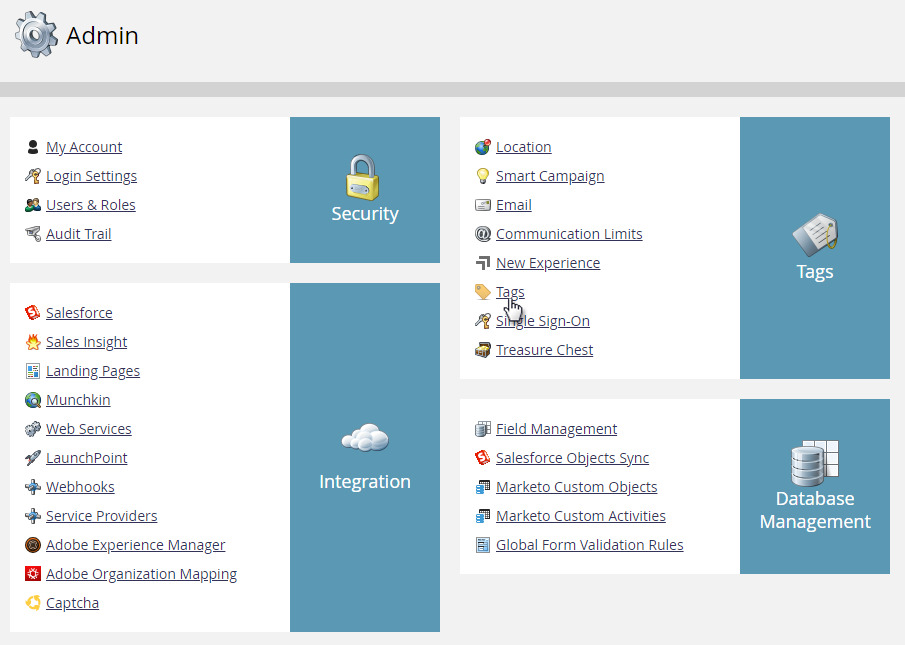The height and width of the screenshot is (645, 905).
Task: Open the Single Sign-On link
Action: 543,321
